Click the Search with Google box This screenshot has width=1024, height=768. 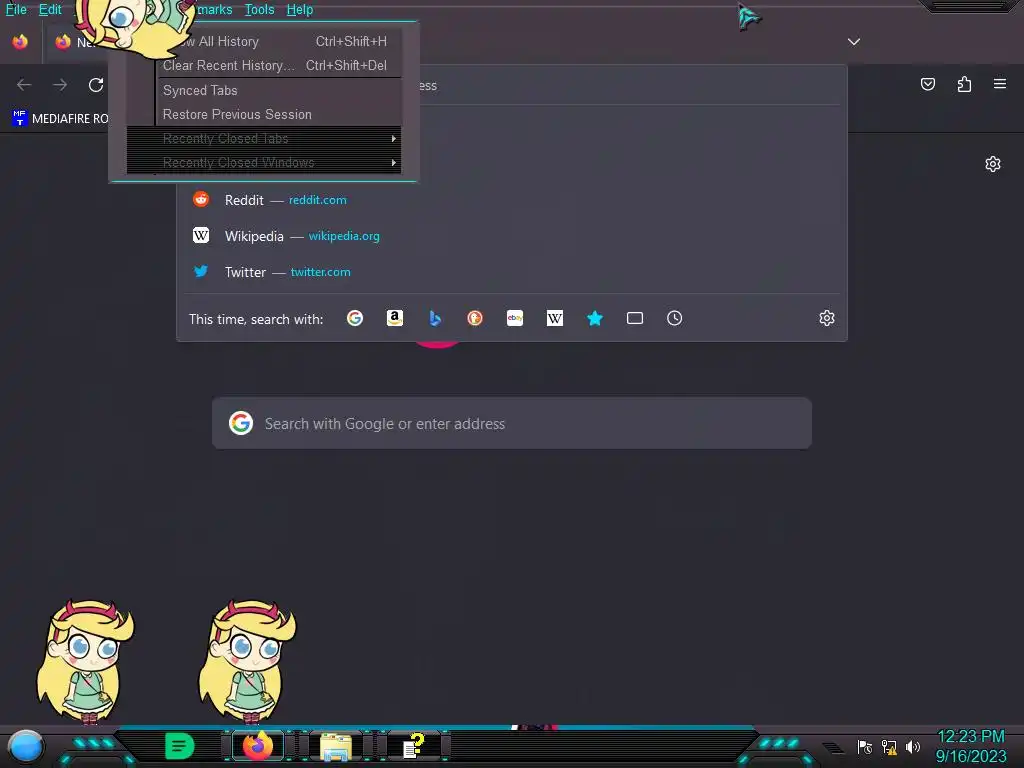tap(512, 423)
